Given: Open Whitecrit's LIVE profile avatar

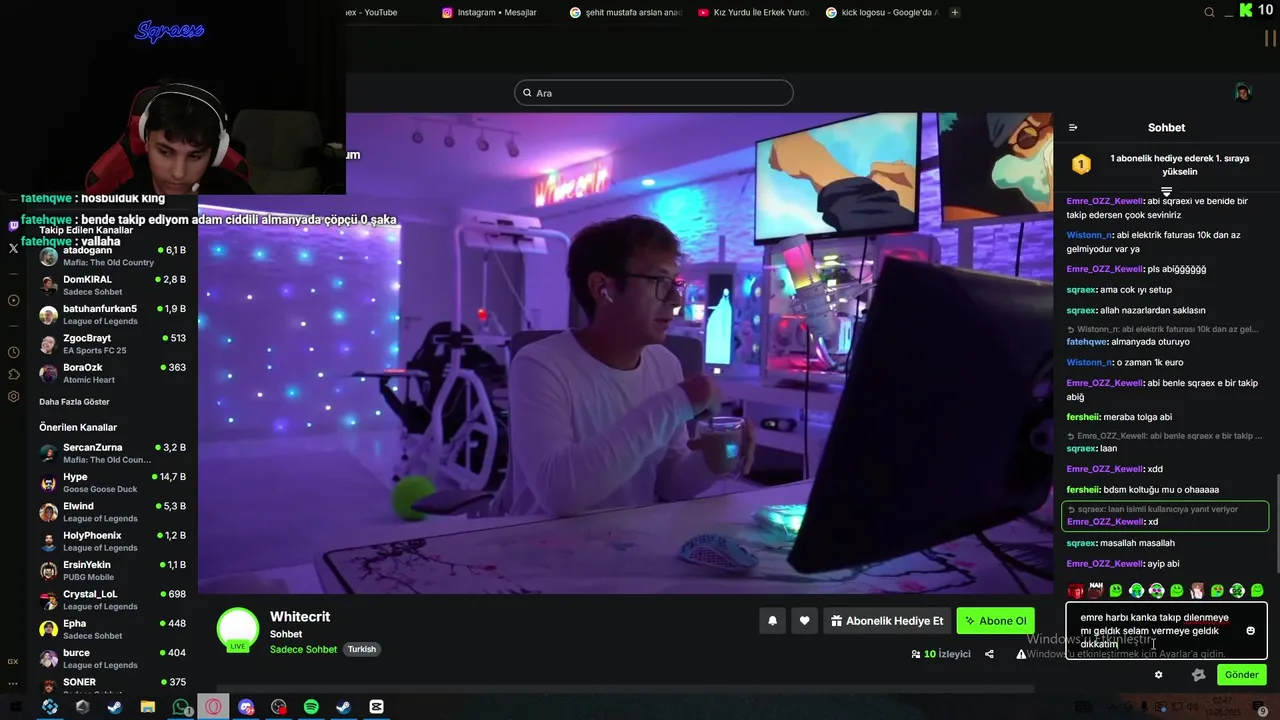Looking at the screenshot, I should (238, 630).
